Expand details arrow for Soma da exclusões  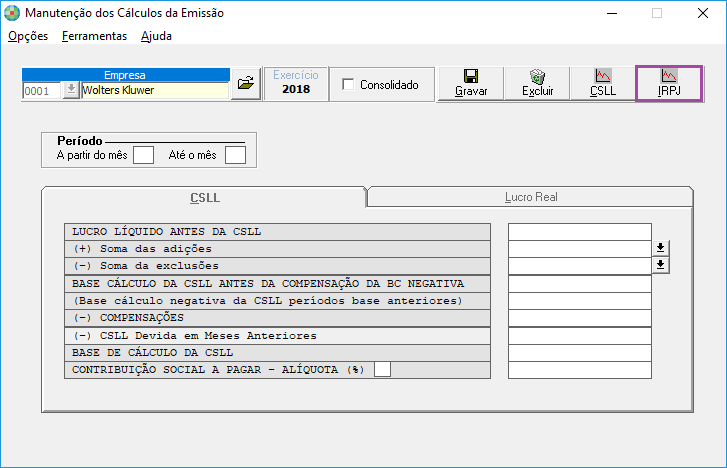click(661, 265)
